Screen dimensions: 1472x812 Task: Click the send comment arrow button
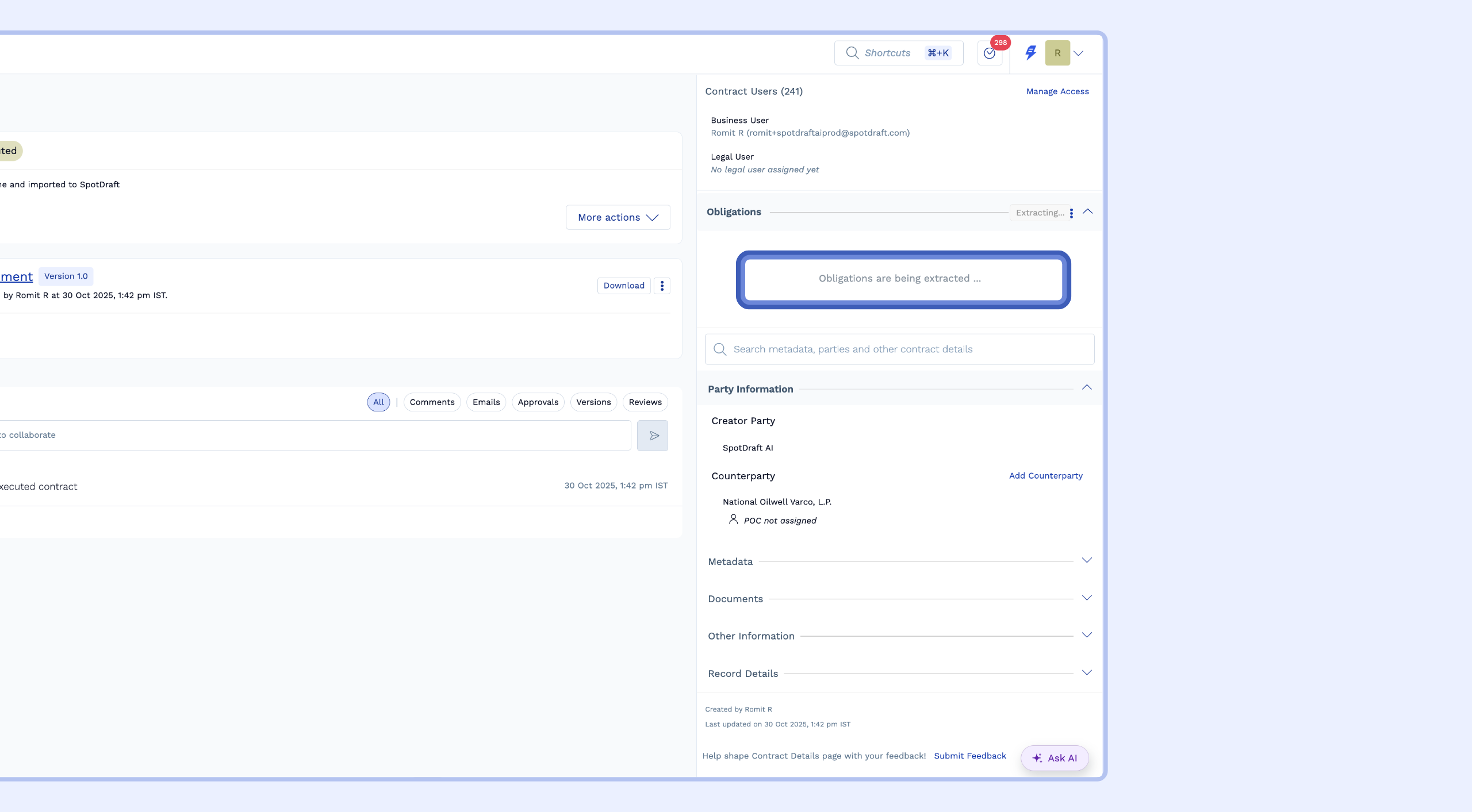pyautogui.click(x=653, y=436)
